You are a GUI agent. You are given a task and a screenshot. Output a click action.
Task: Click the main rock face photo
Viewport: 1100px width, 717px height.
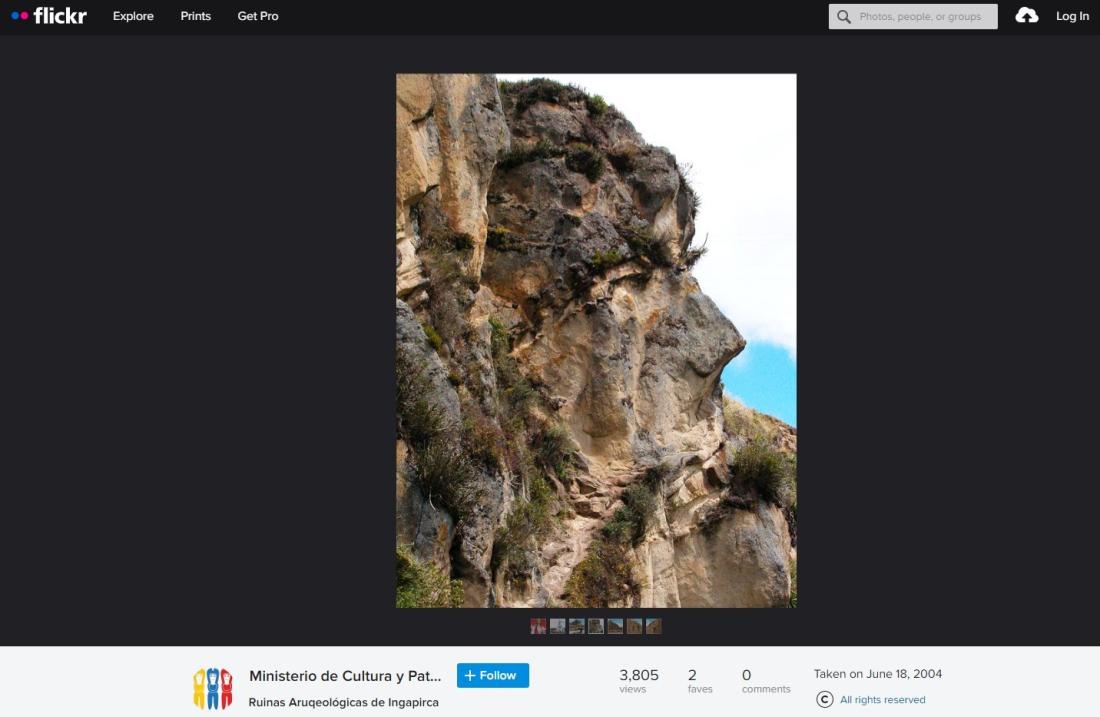click(x=596, y=340)
